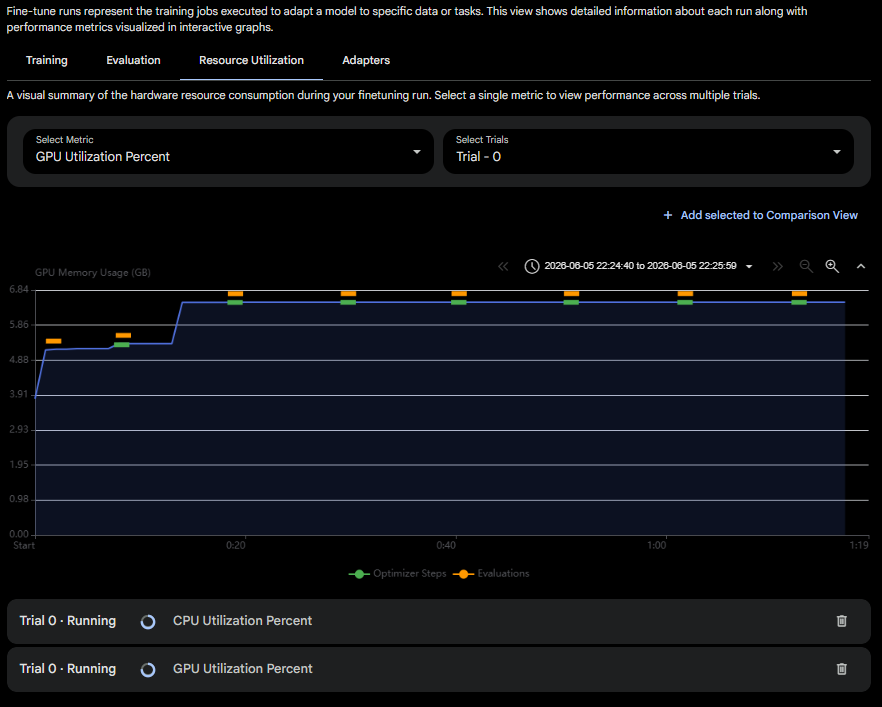Click the 0.98 y-axis value
Image resolution: width=882 pixels, height=707 pixels.
(19, 499)
